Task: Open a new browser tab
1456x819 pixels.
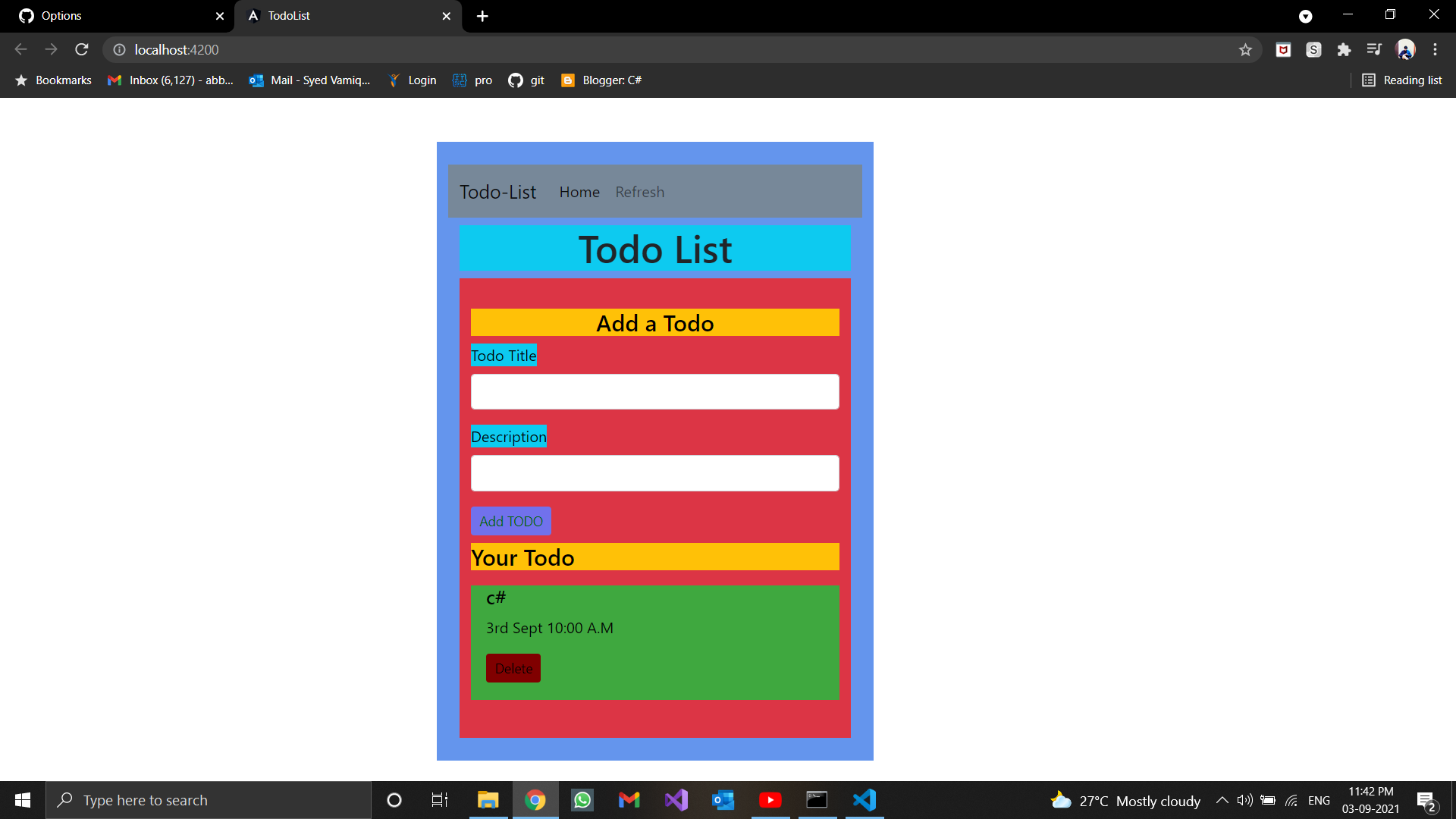Action: pos(482,16)
